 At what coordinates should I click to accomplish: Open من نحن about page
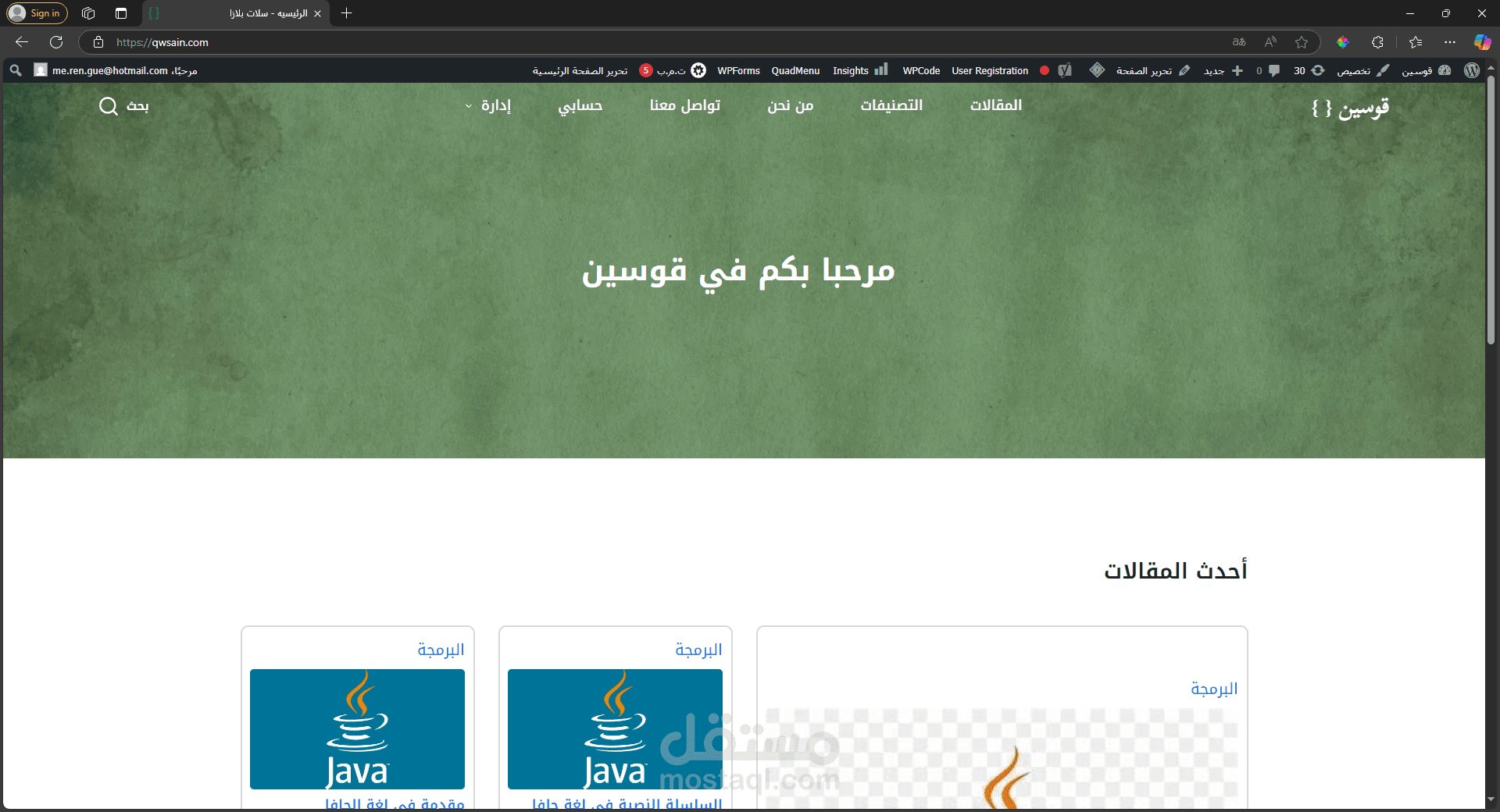point(791,105)
